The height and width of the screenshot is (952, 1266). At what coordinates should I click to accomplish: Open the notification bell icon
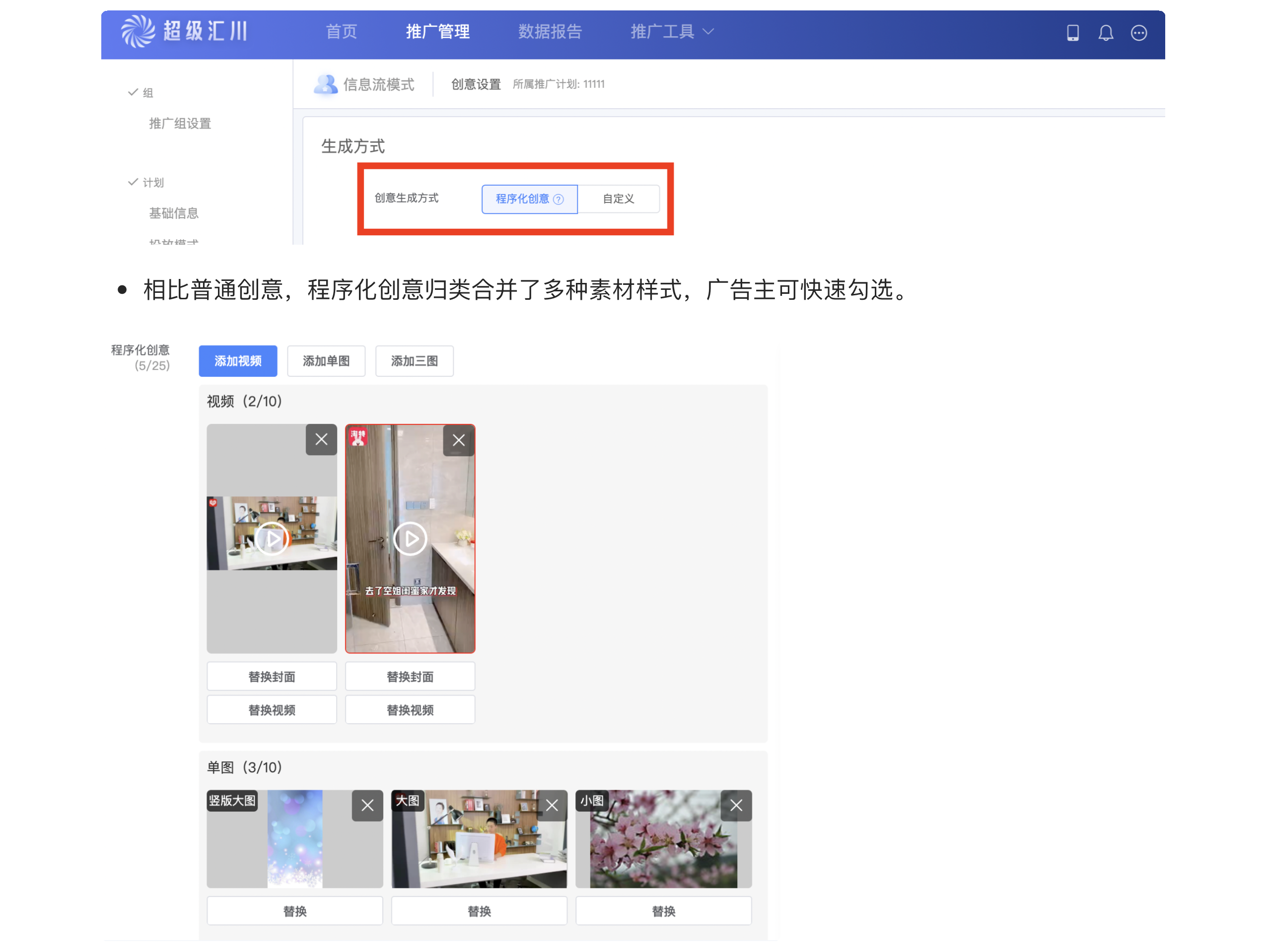click(x=1105, y=33)
